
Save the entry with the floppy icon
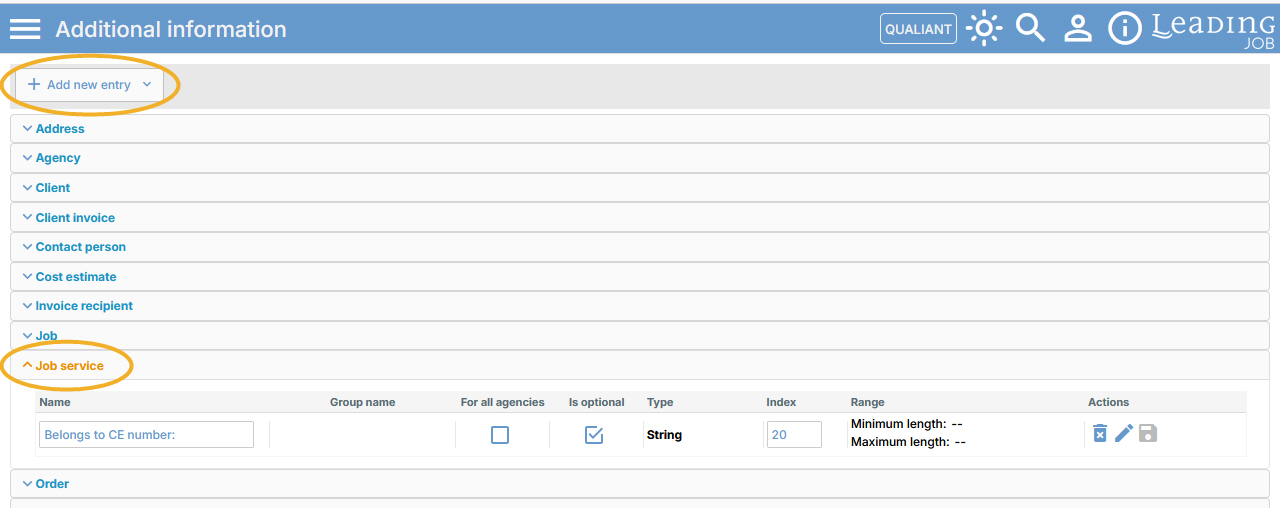tap(1148, 433)
